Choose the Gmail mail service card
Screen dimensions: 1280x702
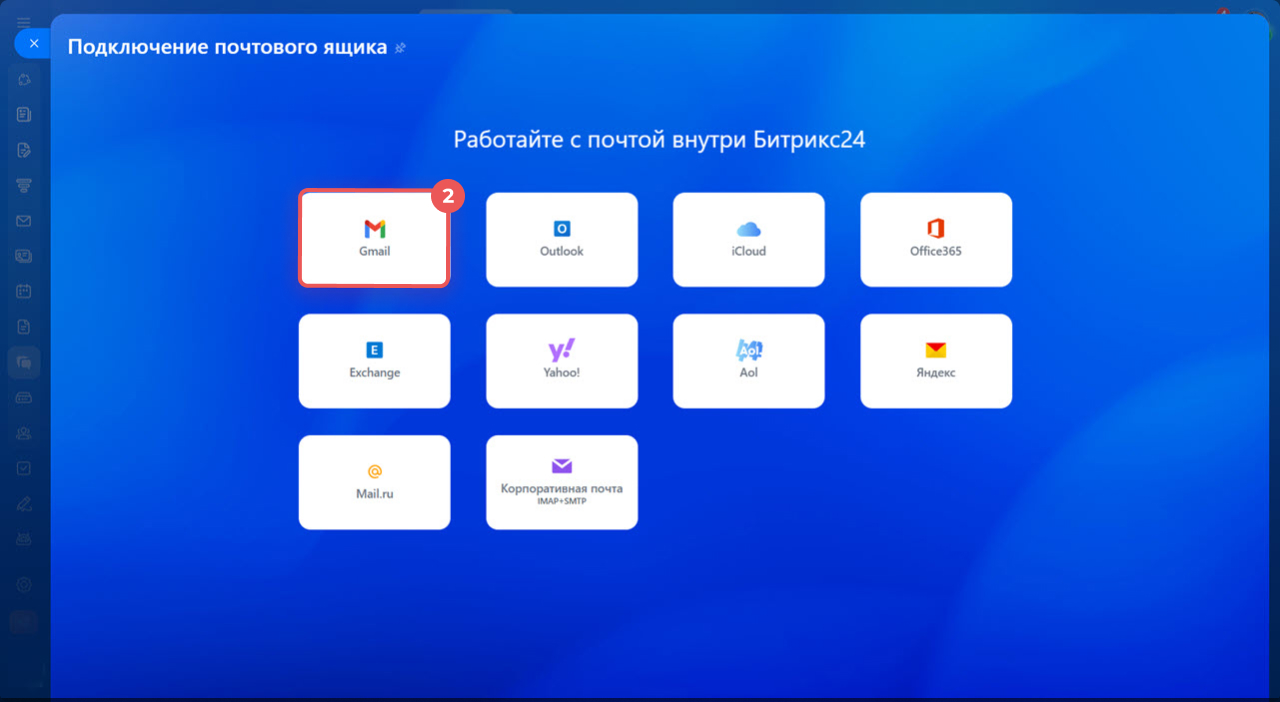(x=374, y=239)
